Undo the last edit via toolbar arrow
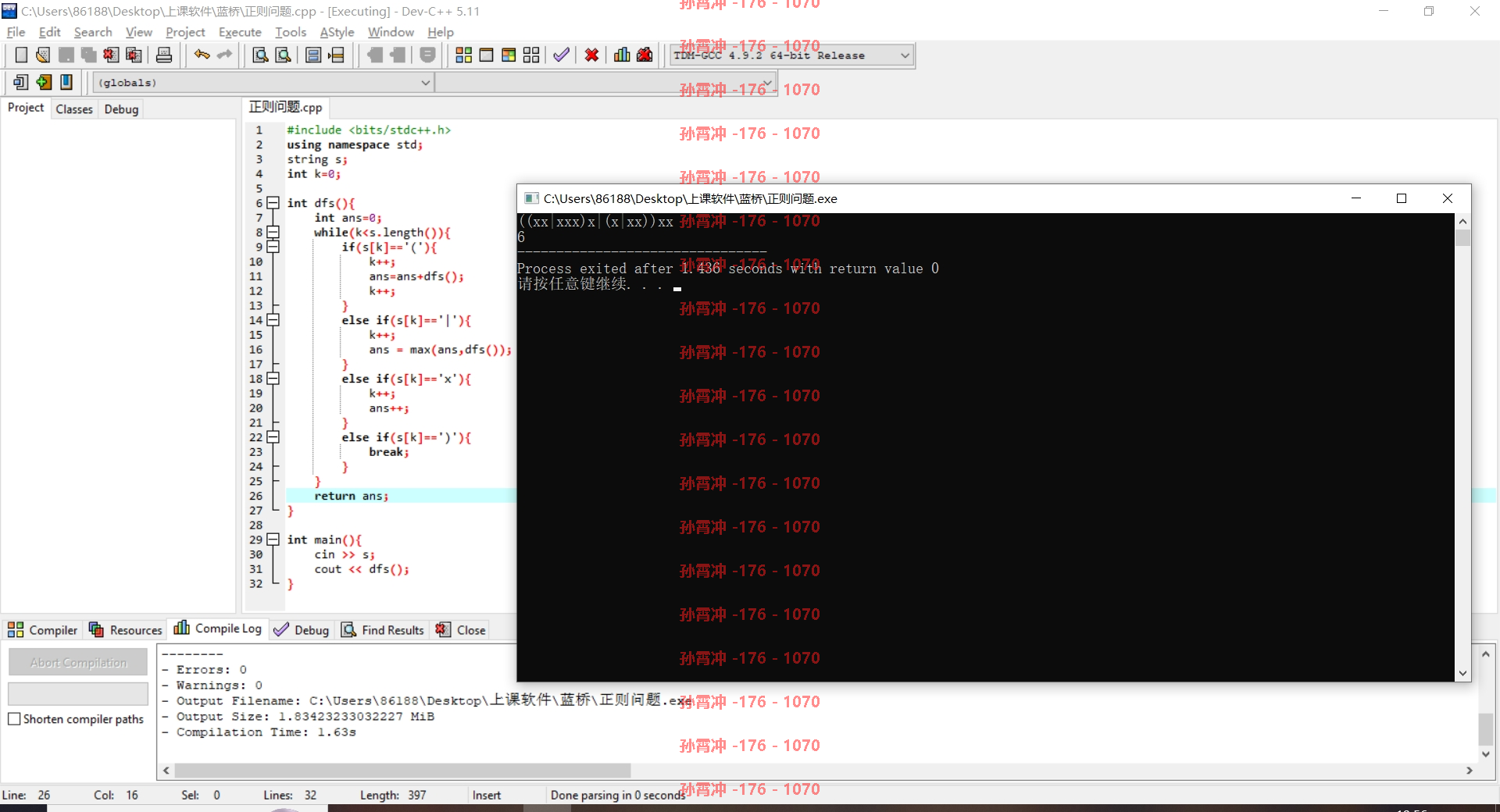 (x=202, y=55)
